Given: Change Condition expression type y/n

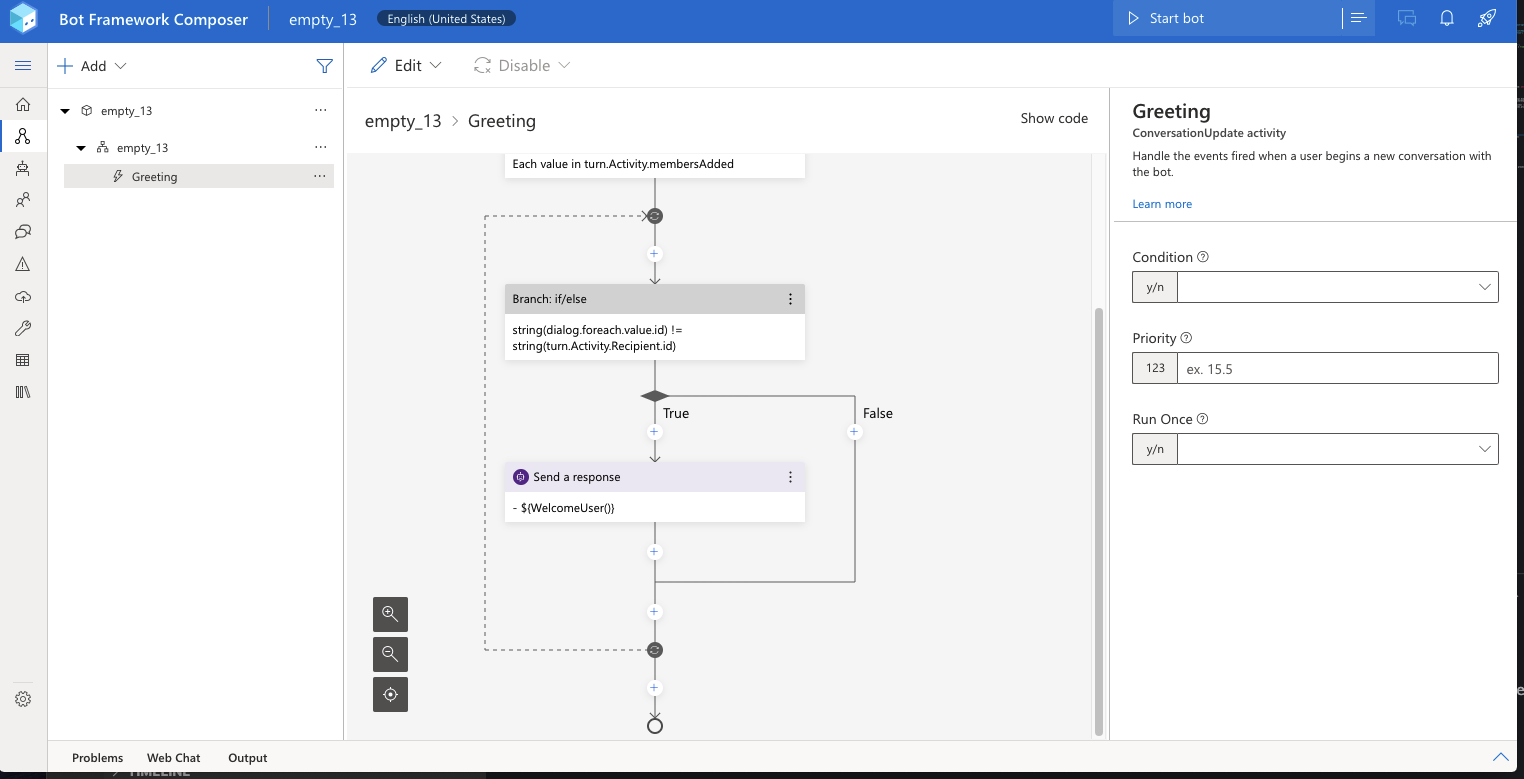Looking at the screenshot, I should (x=1155, y=287).
